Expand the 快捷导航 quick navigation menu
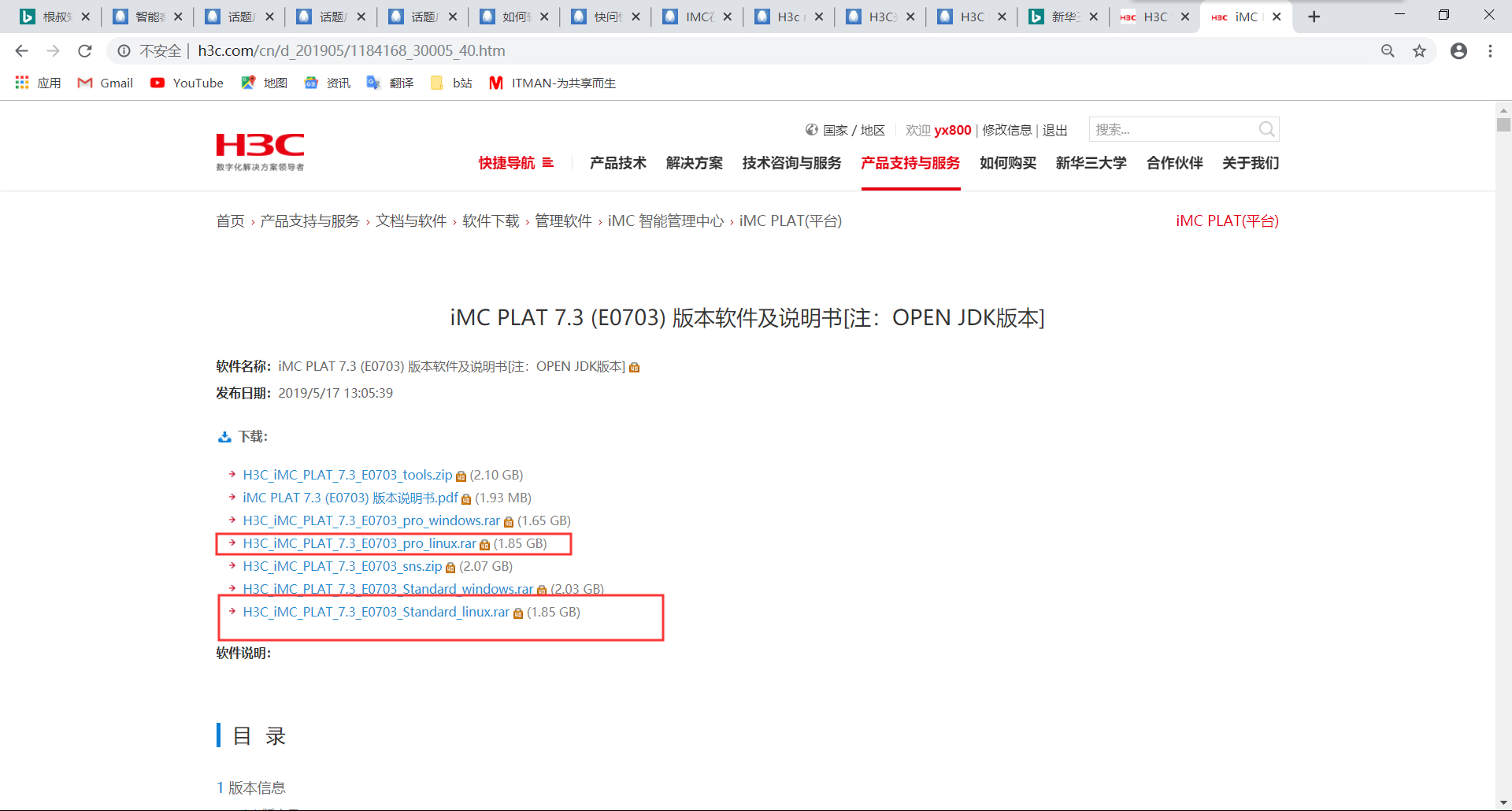Image resolution: width=1512 pixels, height=811 pixels. pos(516,163)
